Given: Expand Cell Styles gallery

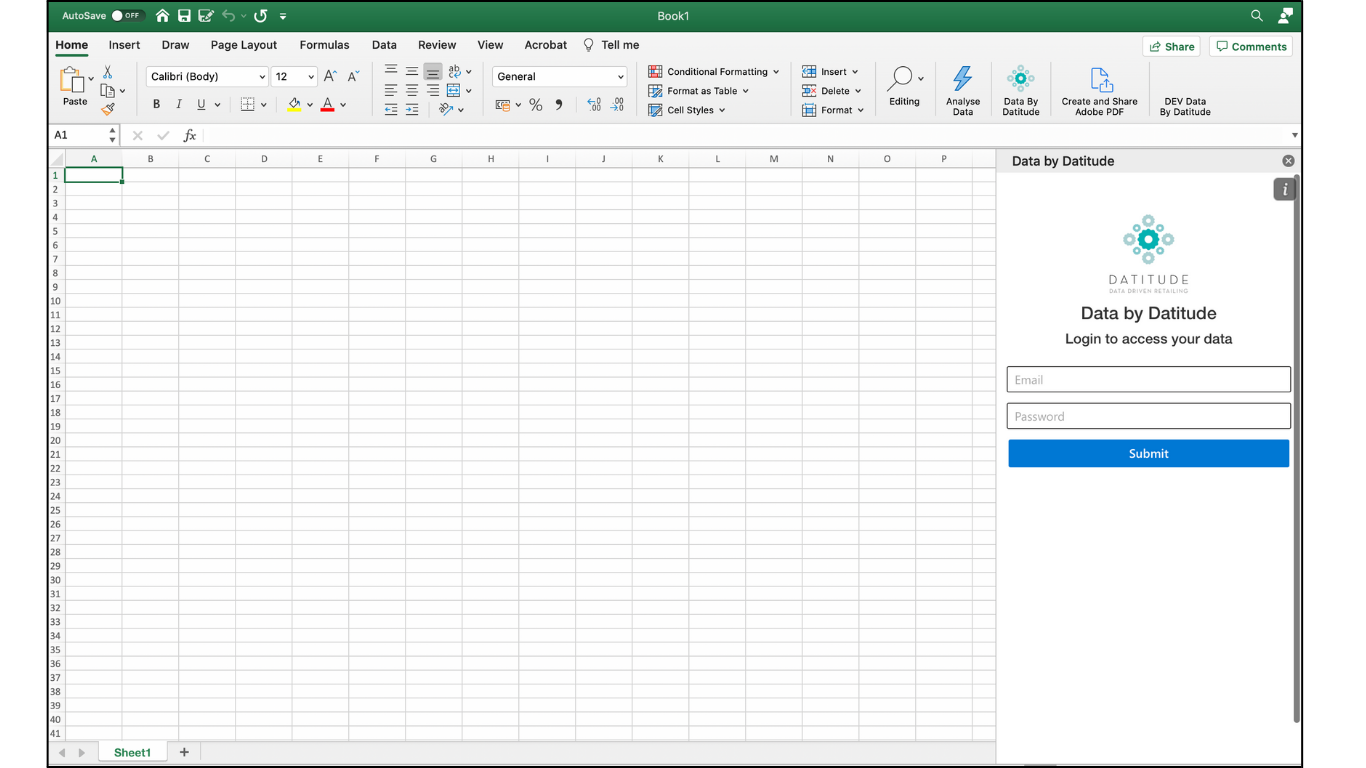Looking at the screenshot, I should [687, 110].
